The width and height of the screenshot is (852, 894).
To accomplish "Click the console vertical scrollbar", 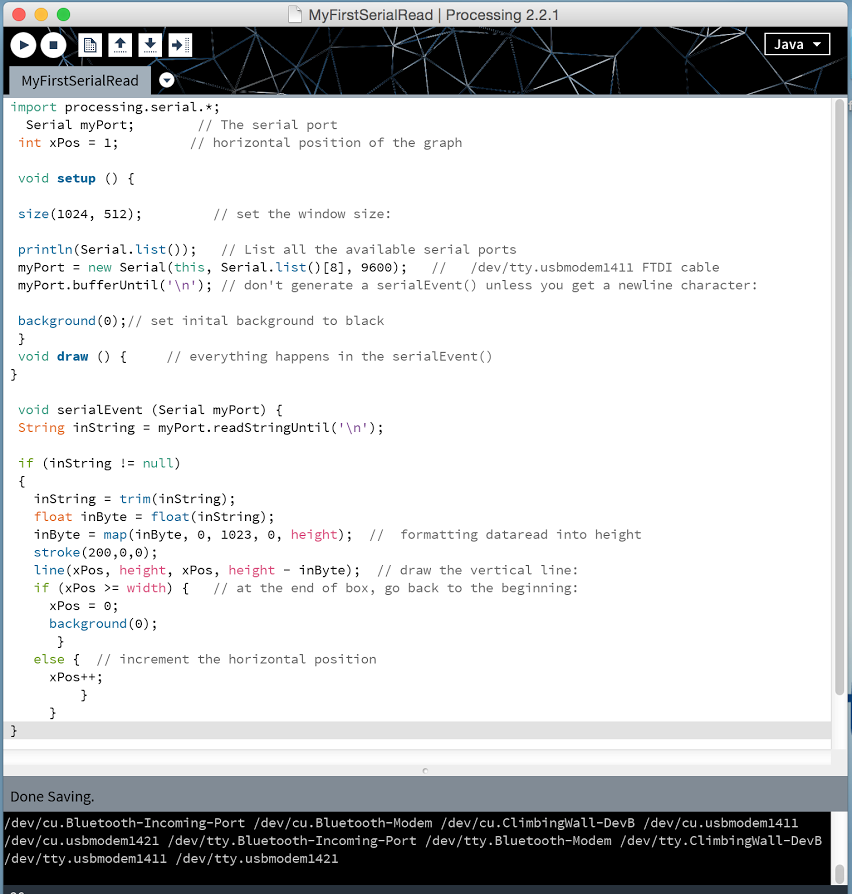I will (839, 873).
